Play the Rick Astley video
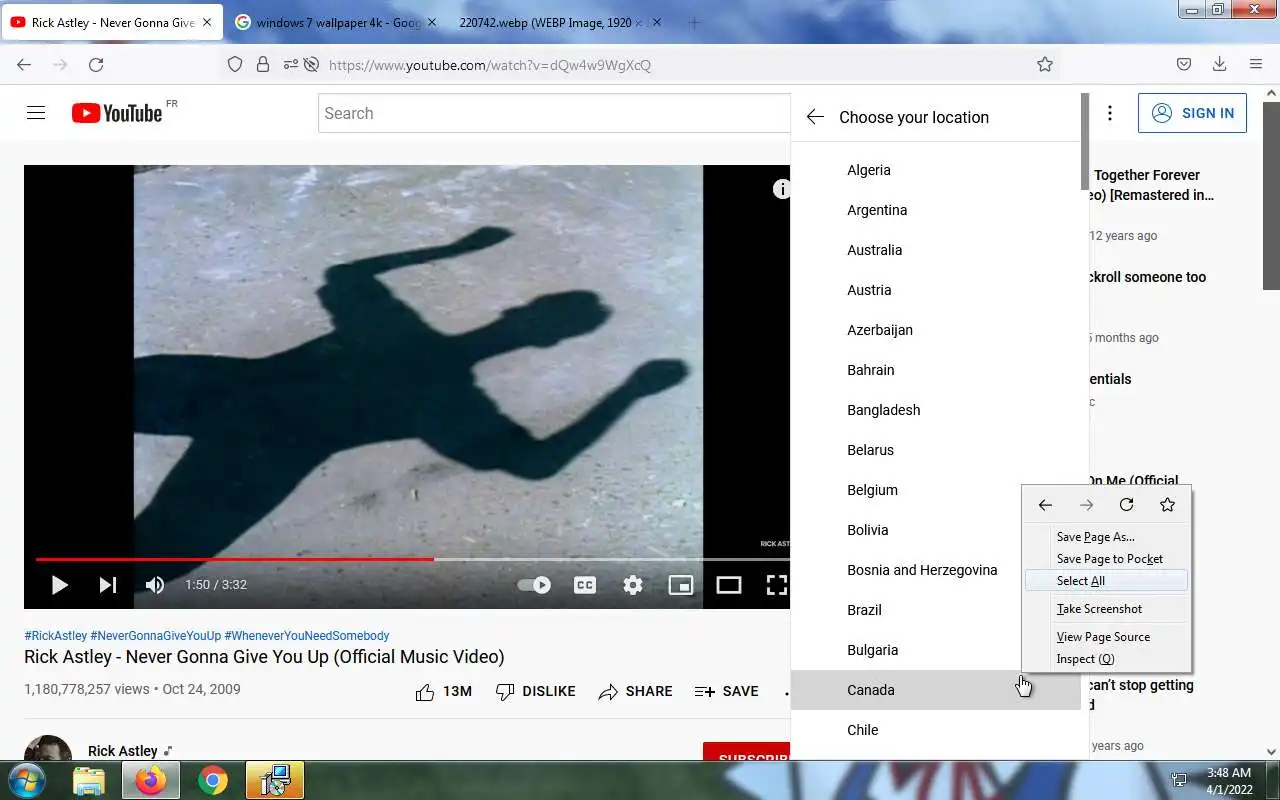Screen dimensions: 1280x800 click(x=59, y=585)
